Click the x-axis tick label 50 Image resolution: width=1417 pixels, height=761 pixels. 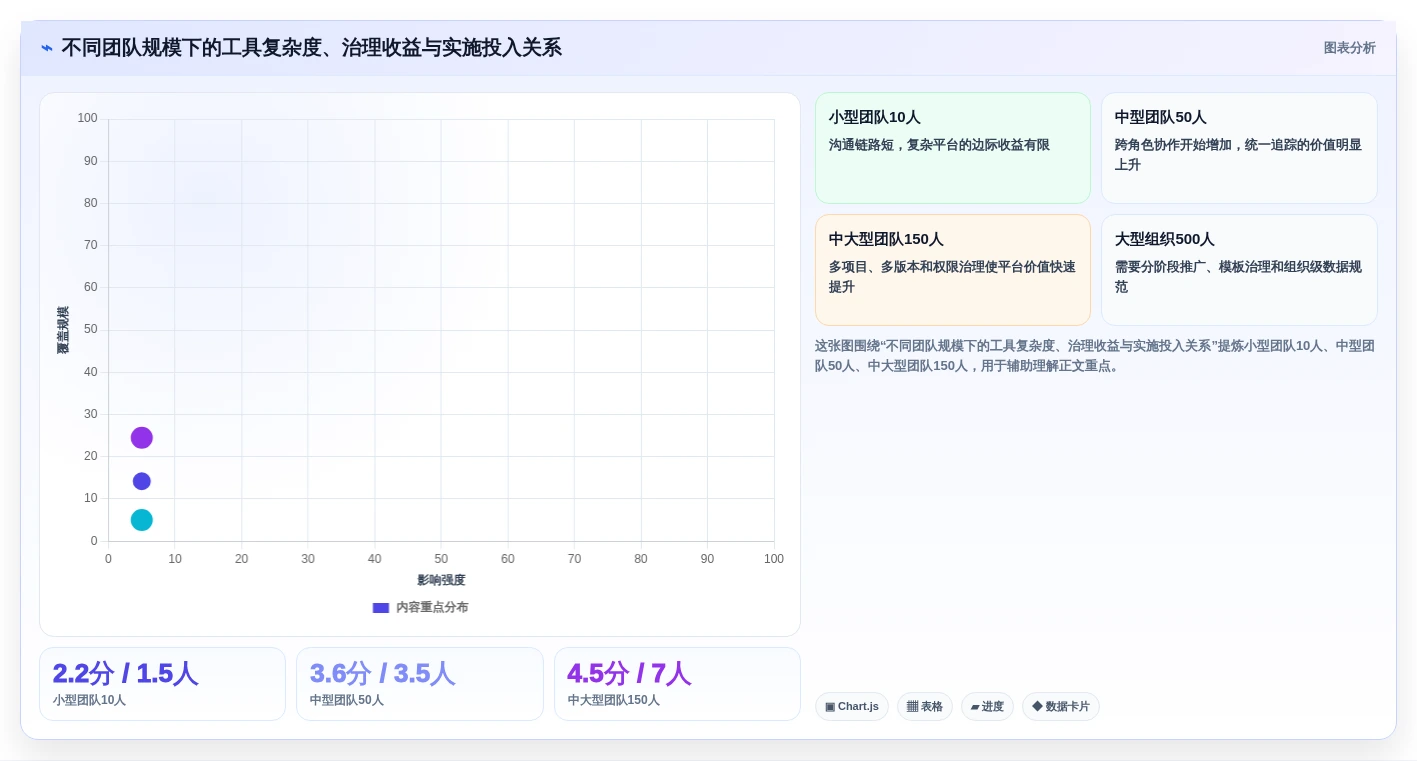441,559
